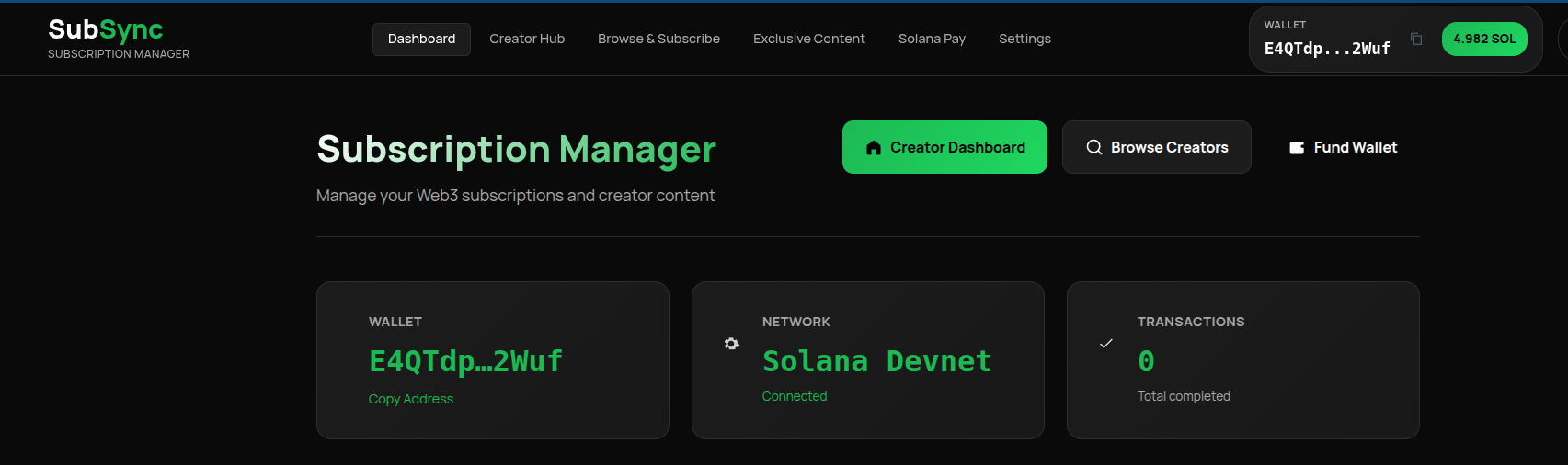
Task: Click the SubSync logo
Action: 106,30
